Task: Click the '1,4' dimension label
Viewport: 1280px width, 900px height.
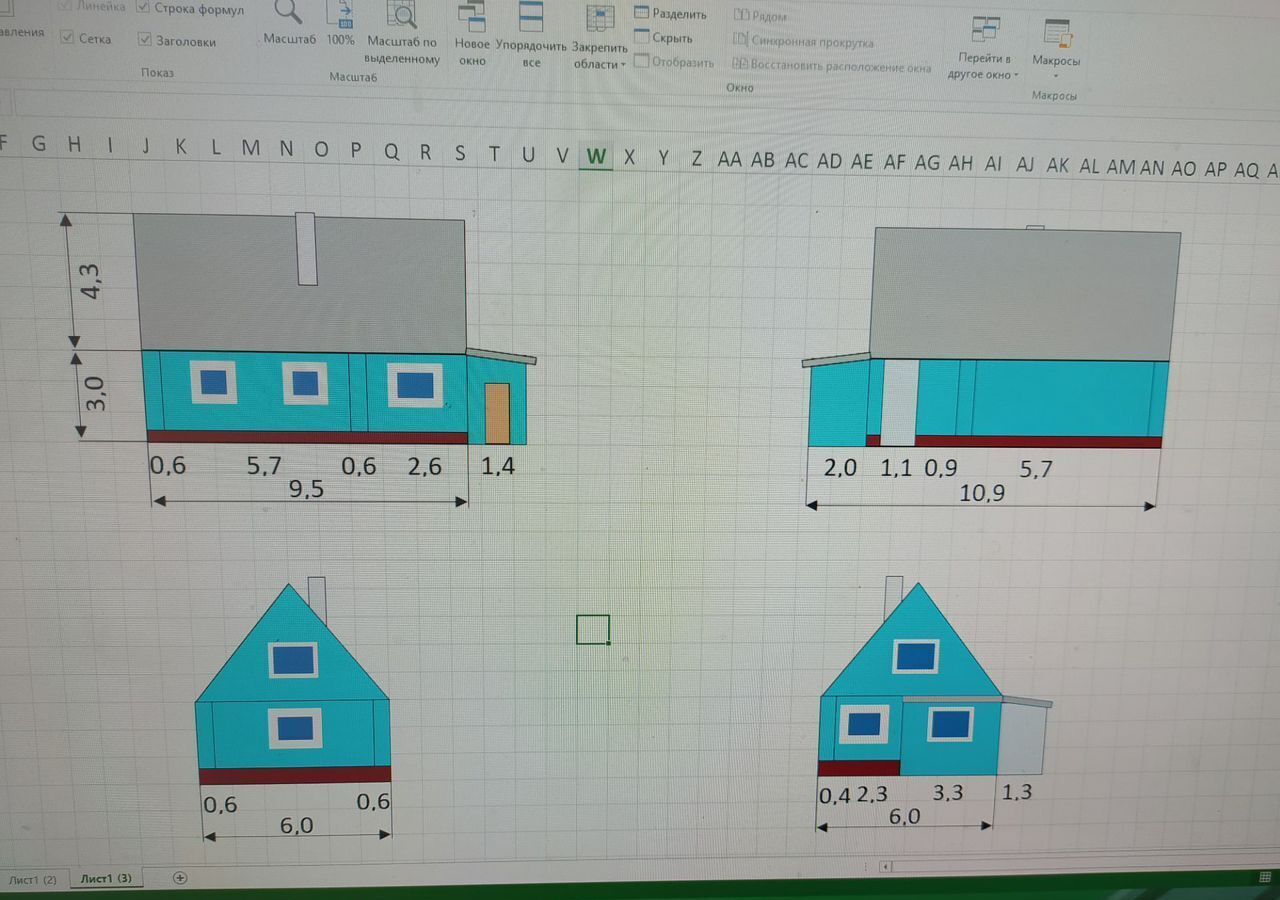Action: 498,465
